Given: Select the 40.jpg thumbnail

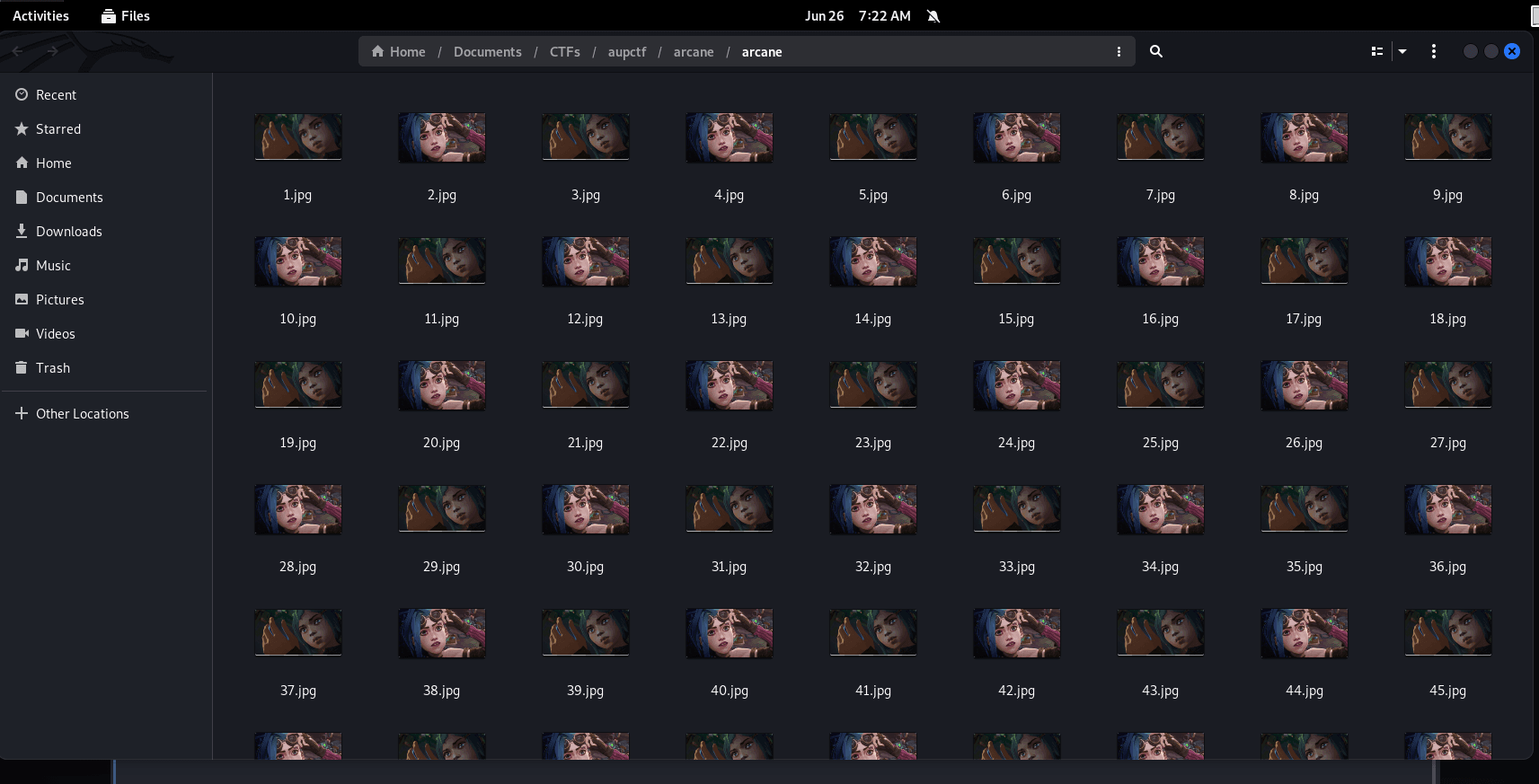Looking at the screenshot, I should (x=730, y=633).
